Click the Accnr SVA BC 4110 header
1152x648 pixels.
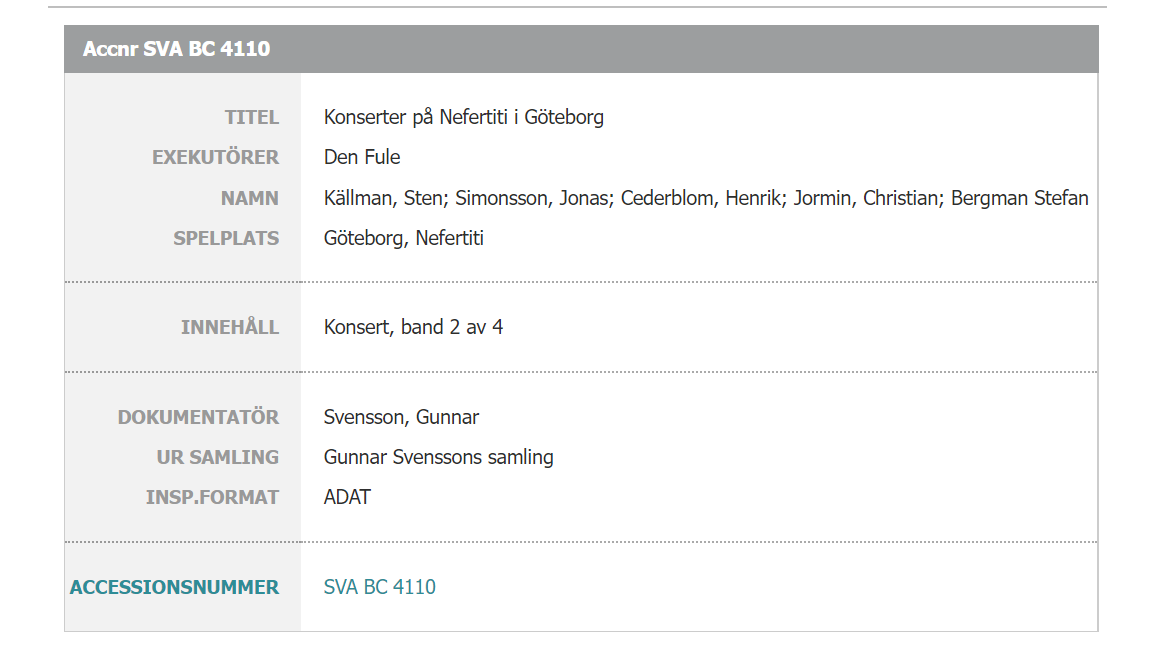(176, 49)
